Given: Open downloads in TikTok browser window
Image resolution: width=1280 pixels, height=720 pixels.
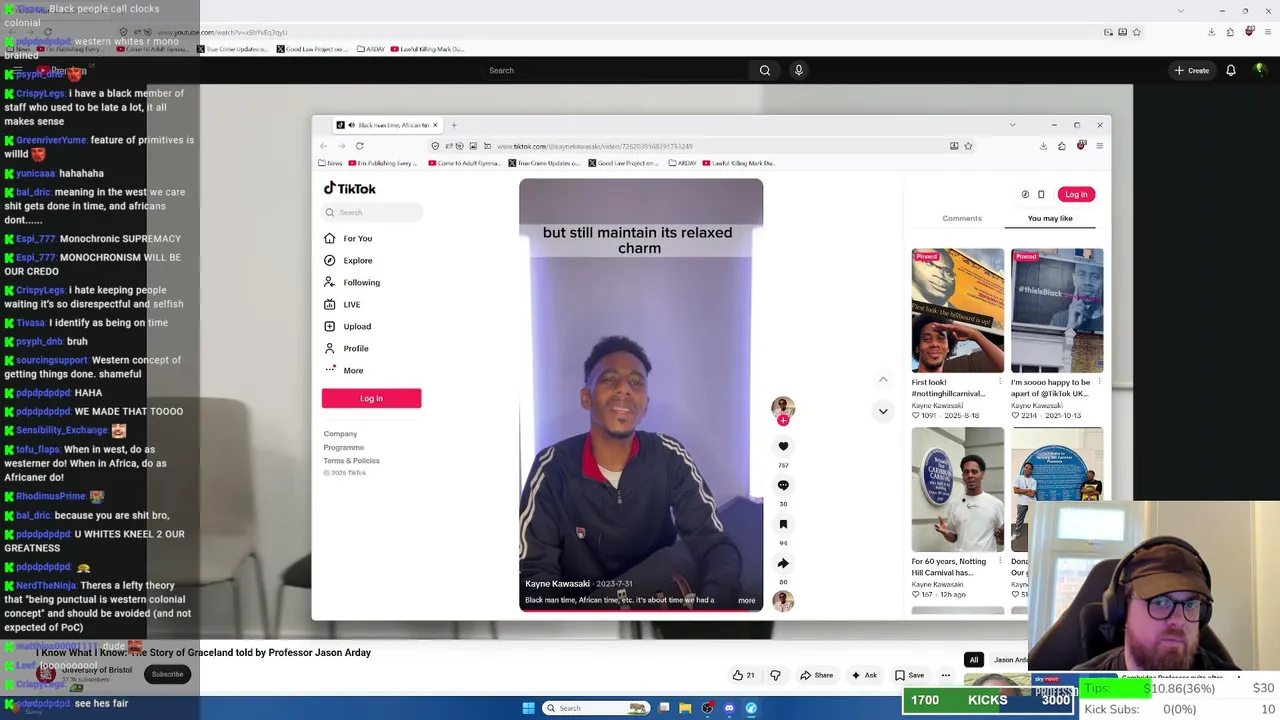Looking at the screenshot, I should click(1043, 146).
